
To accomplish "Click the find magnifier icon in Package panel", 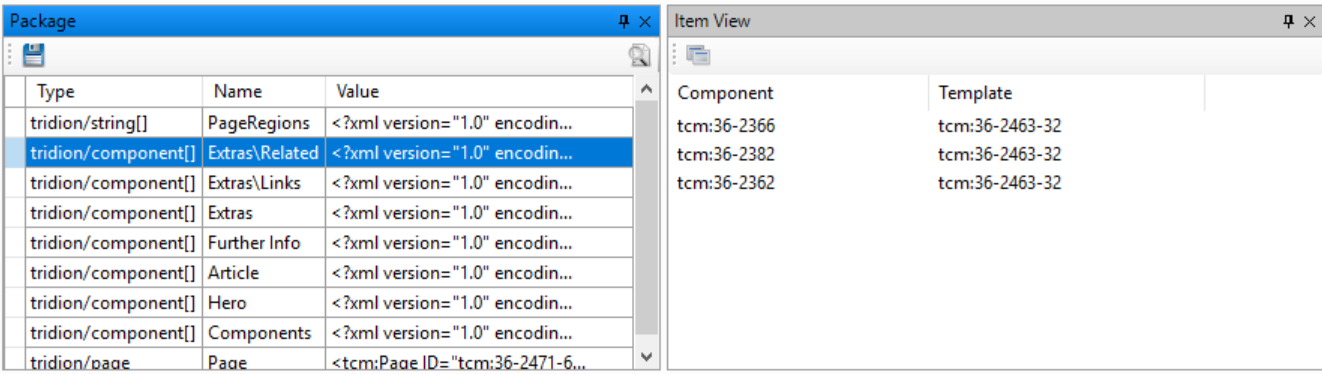I will (x=639, y=56).
